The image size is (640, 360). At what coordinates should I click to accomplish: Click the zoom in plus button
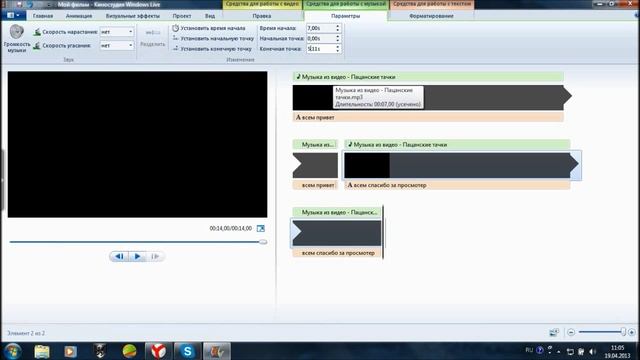tap(632, 332)
